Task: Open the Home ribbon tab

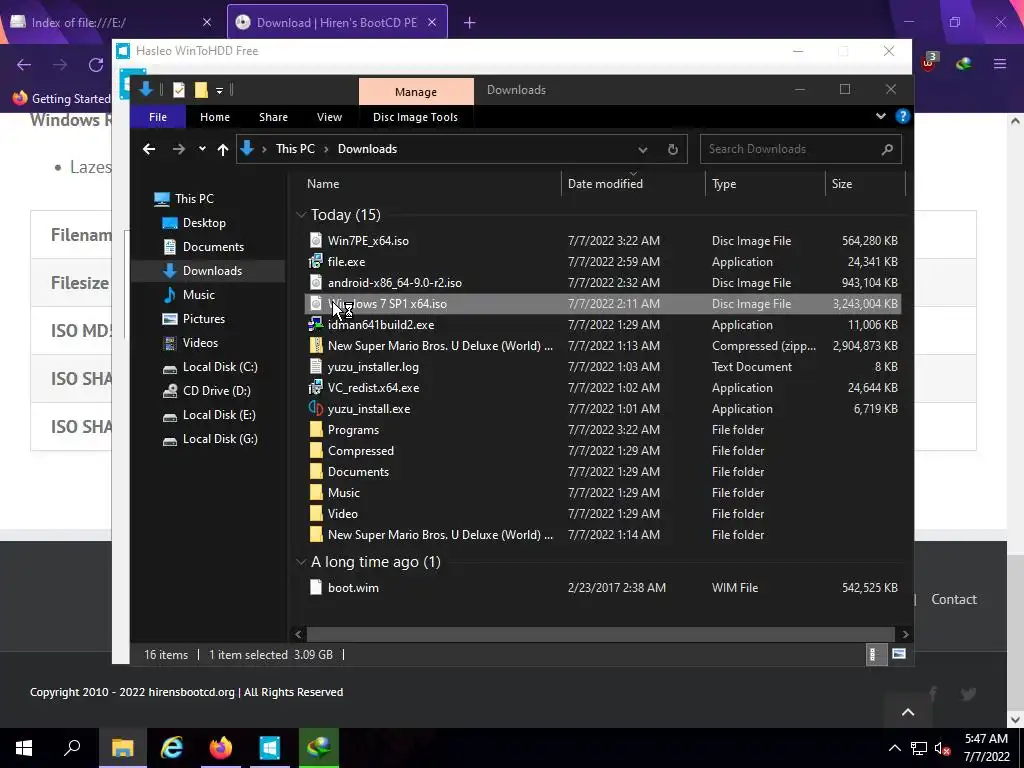Action: click(x=215, y=117)
